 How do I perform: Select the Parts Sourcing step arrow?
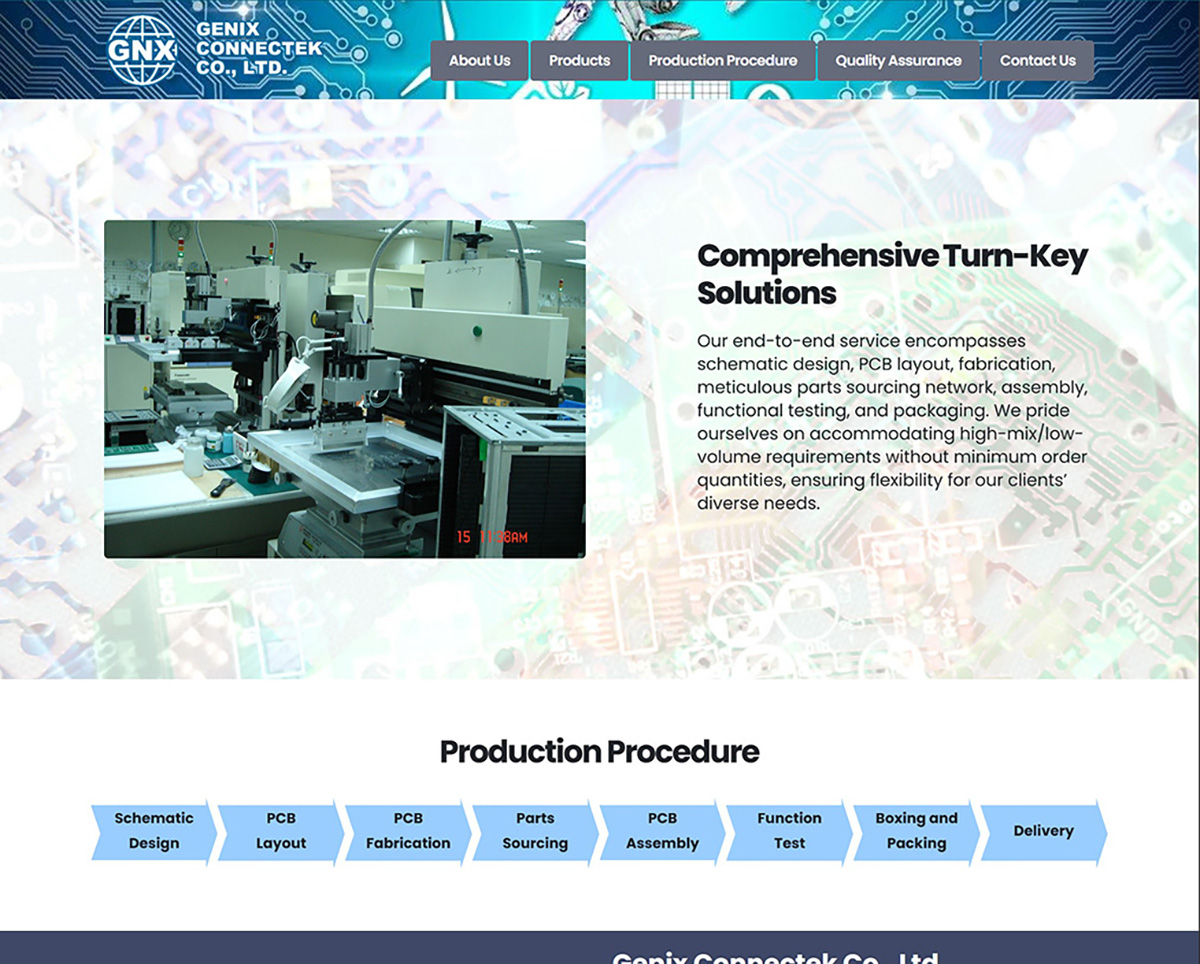[x=535, y=831]
